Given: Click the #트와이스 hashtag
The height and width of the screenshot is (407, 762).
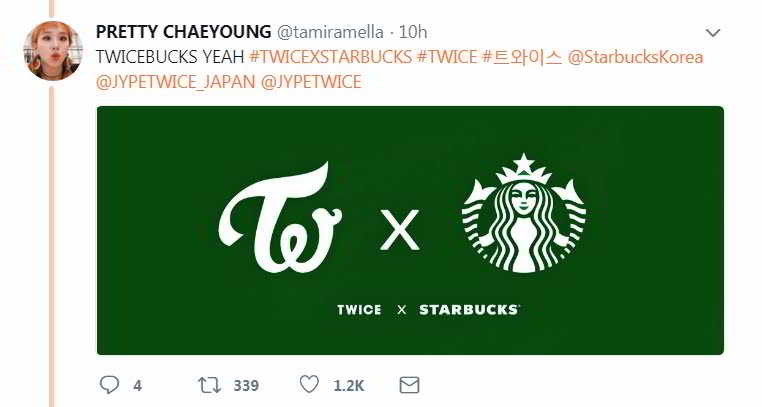Looking at the screenshot, I should pyautogui.click(x=522, y=57).
